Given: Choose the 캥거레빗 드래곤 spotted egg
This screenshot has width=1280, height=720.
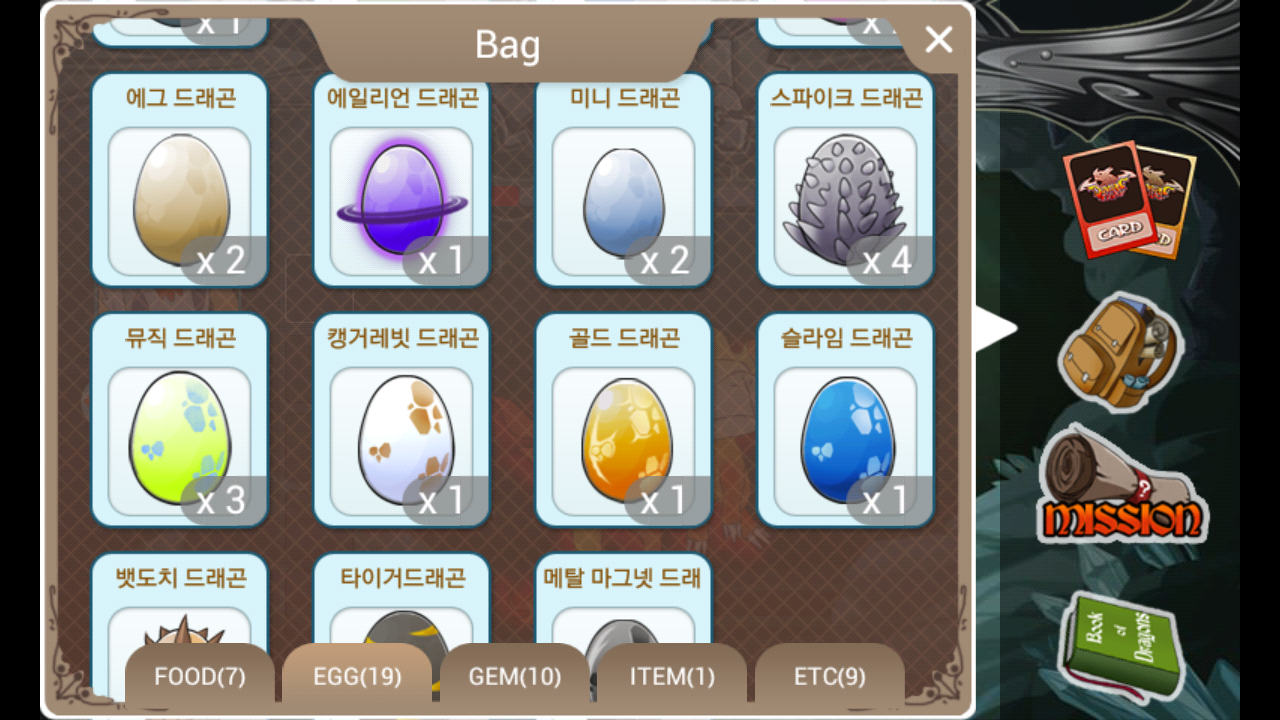Looking at the screenshot, I should [x=402, y=421].
